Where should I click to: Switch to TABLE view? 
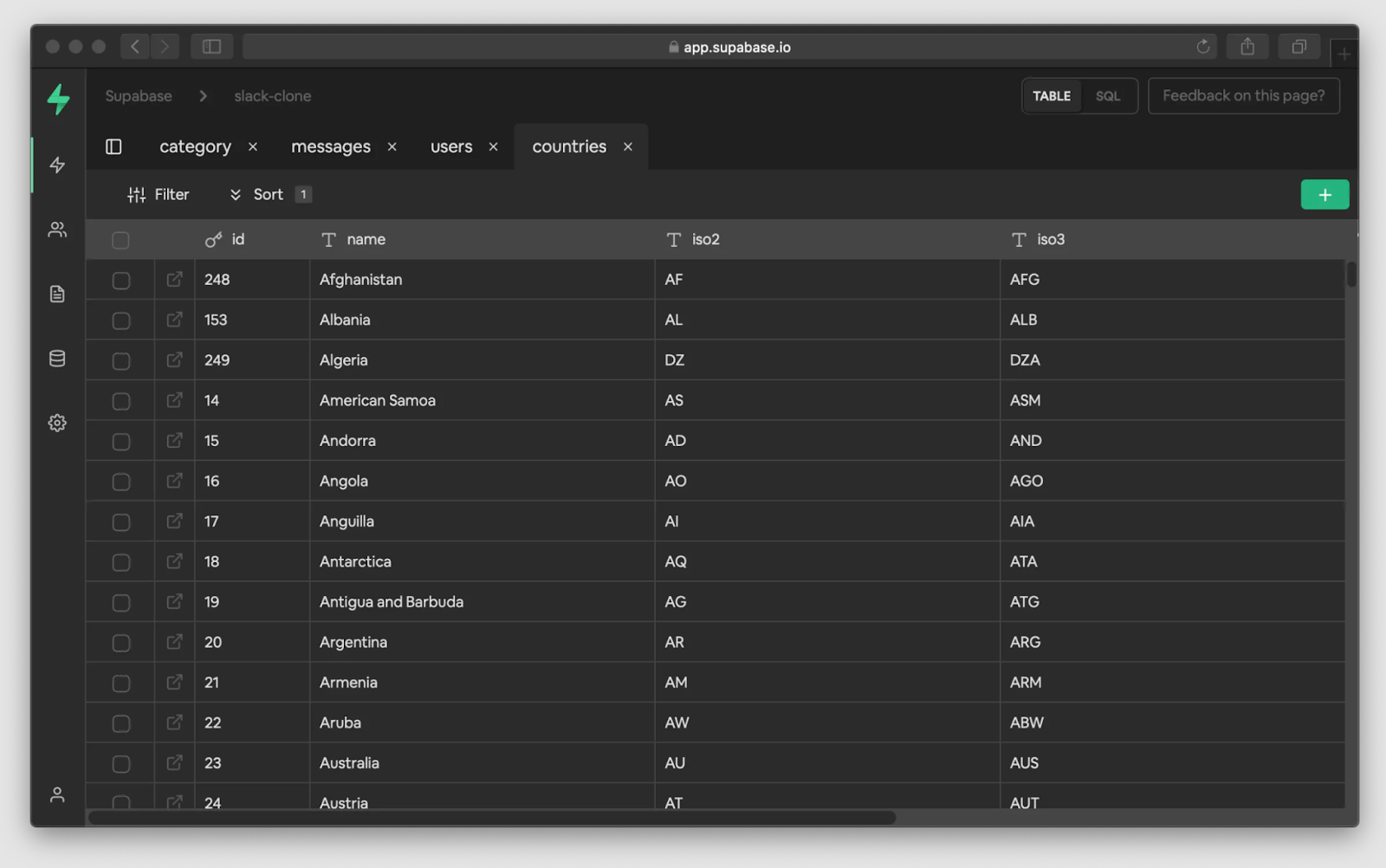pos(1052,96)
